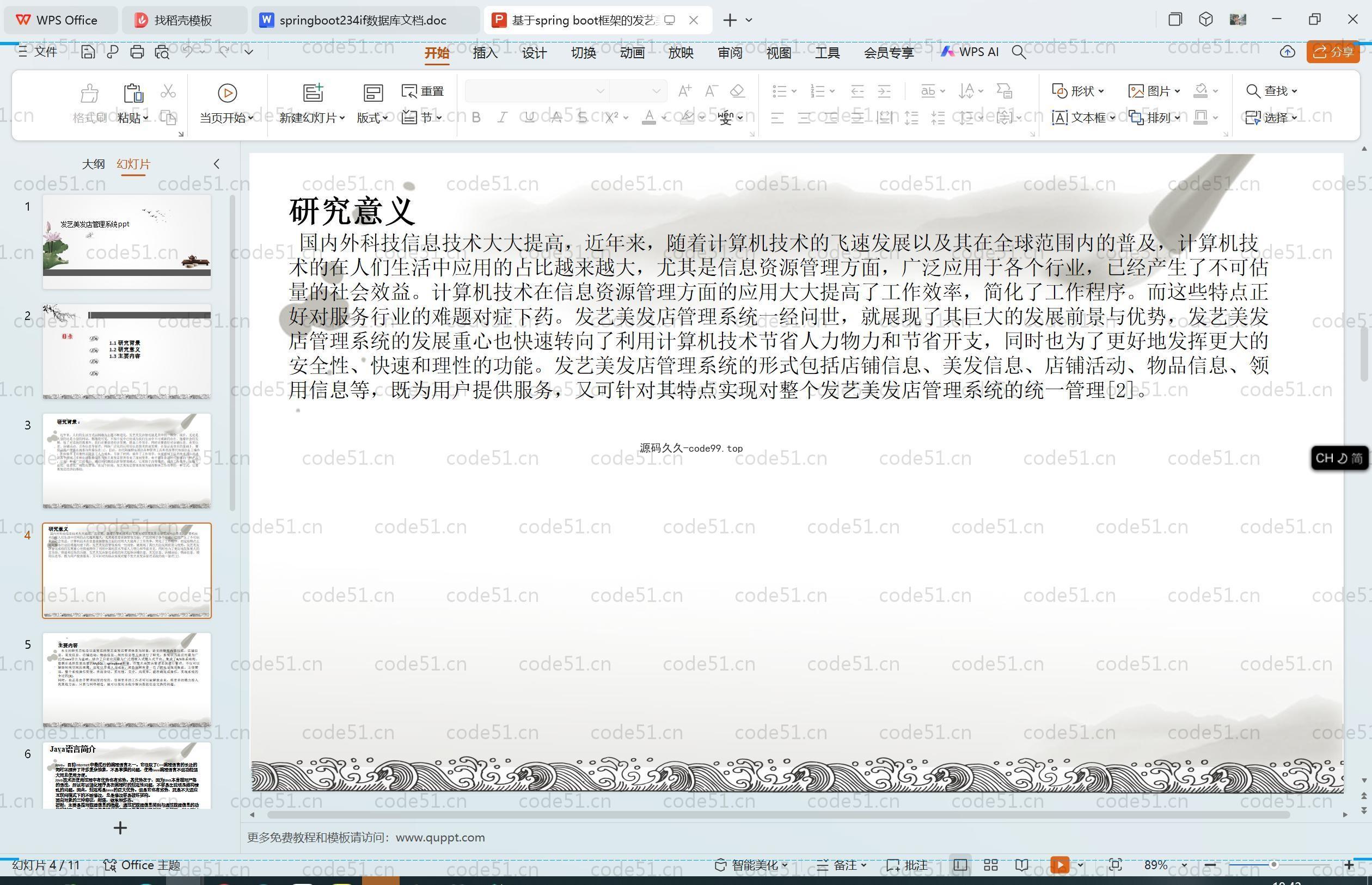Viewport: 1372px width, 885px height.
Task: Open font size combo box
Action: click(x=638, y=91)
